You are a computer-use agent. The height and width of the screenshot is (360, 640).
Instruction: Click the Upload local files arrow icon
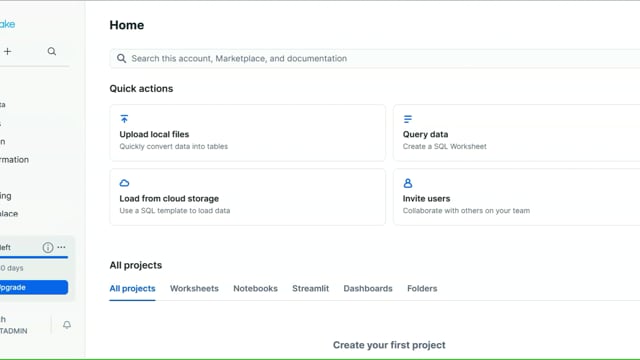pyautogui.click(x=124, y=119)
